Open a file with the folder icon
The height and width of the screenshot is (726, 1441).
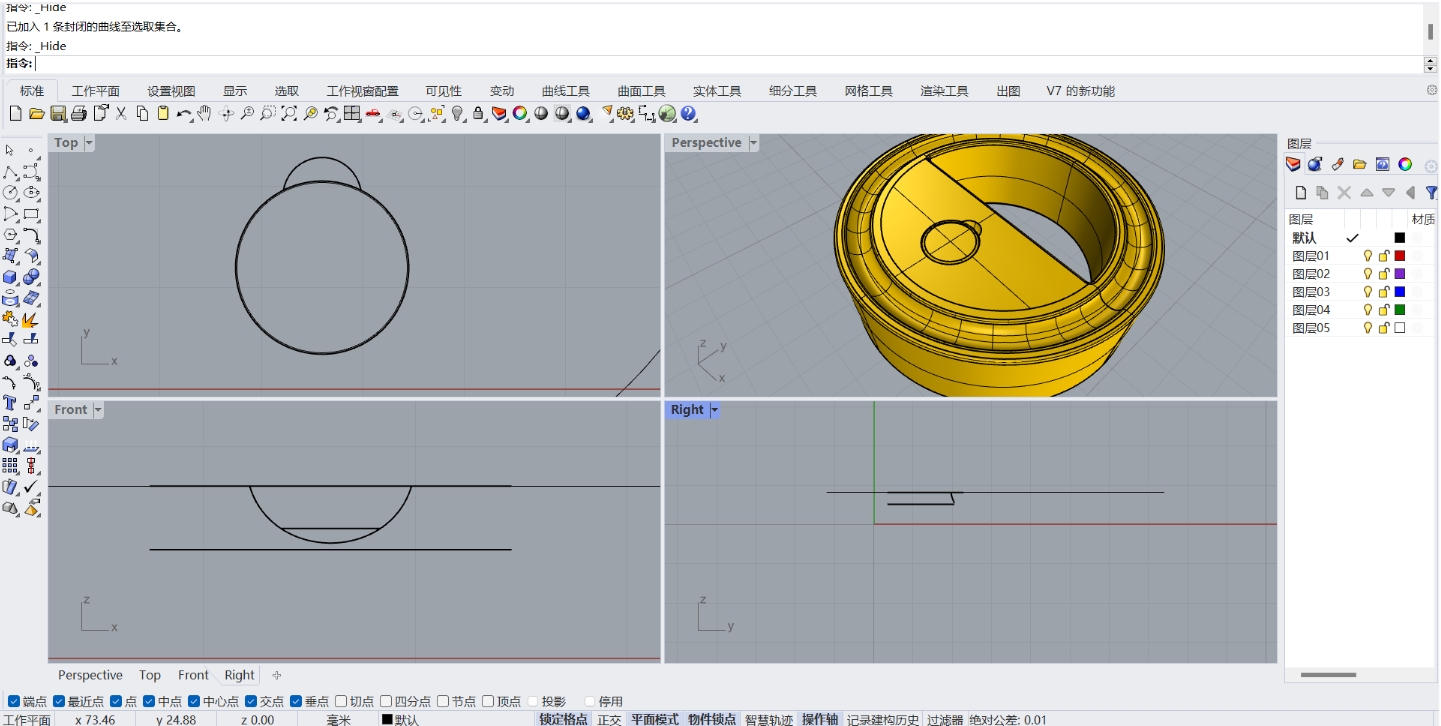pyautogui.click(x=37, y=114)
